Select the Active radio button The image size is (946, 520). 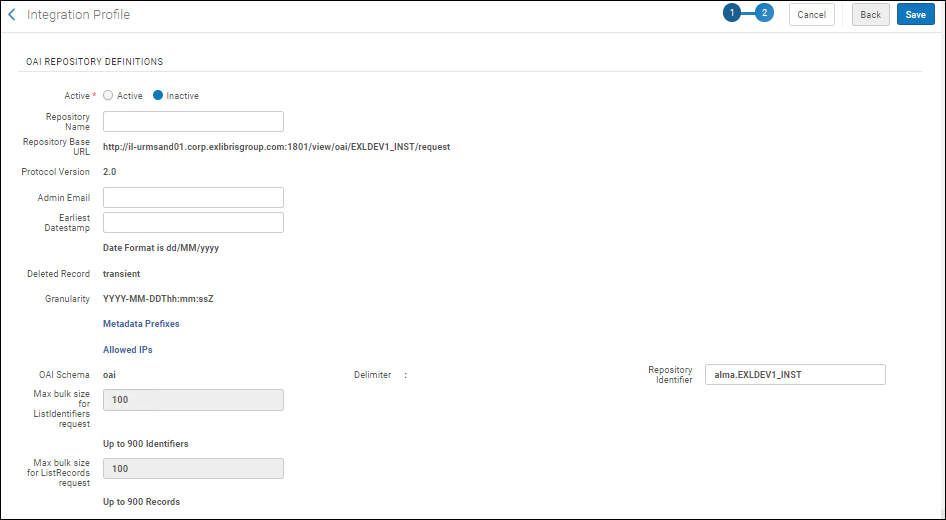(x=108, y=96)
